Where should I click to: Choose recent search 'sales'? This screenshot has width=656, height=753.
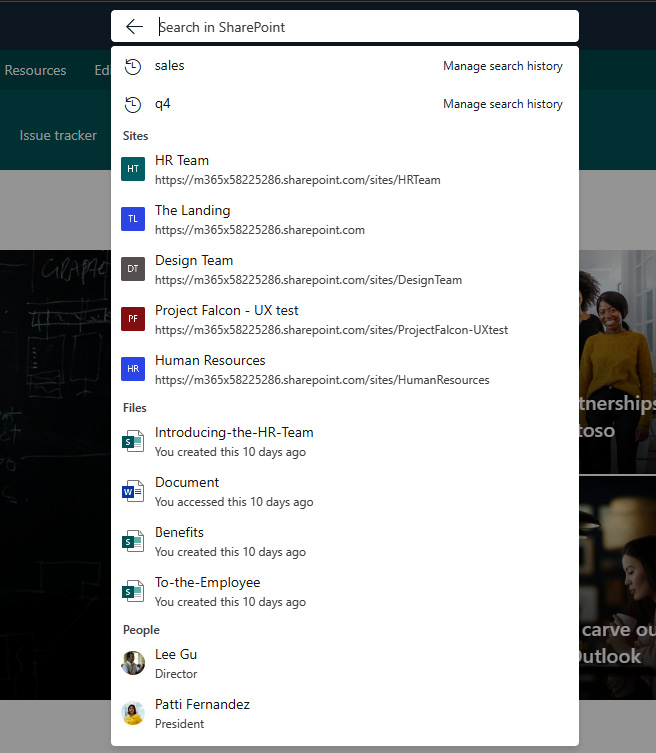[170, 65]
